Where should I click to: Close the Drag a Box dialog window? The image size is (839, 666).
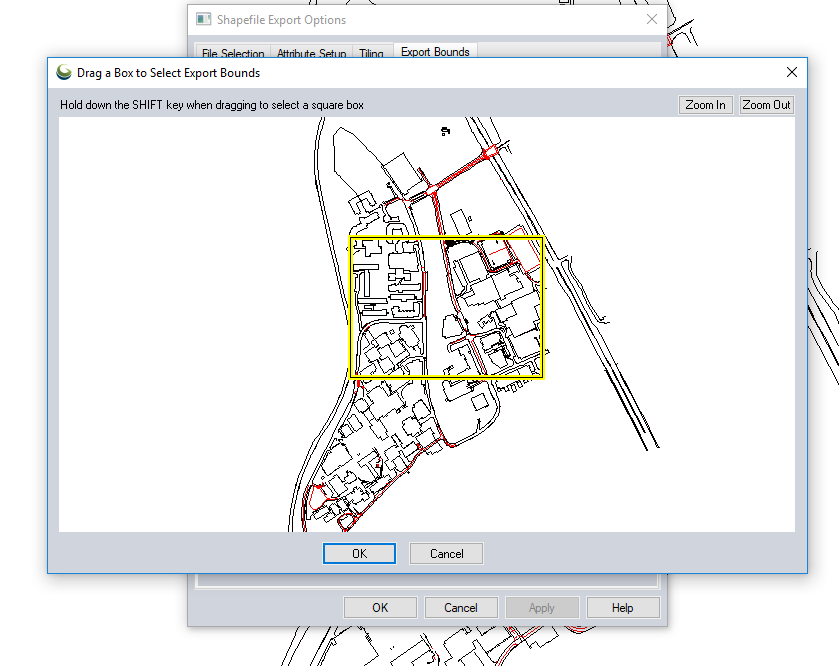coord(792,72)
